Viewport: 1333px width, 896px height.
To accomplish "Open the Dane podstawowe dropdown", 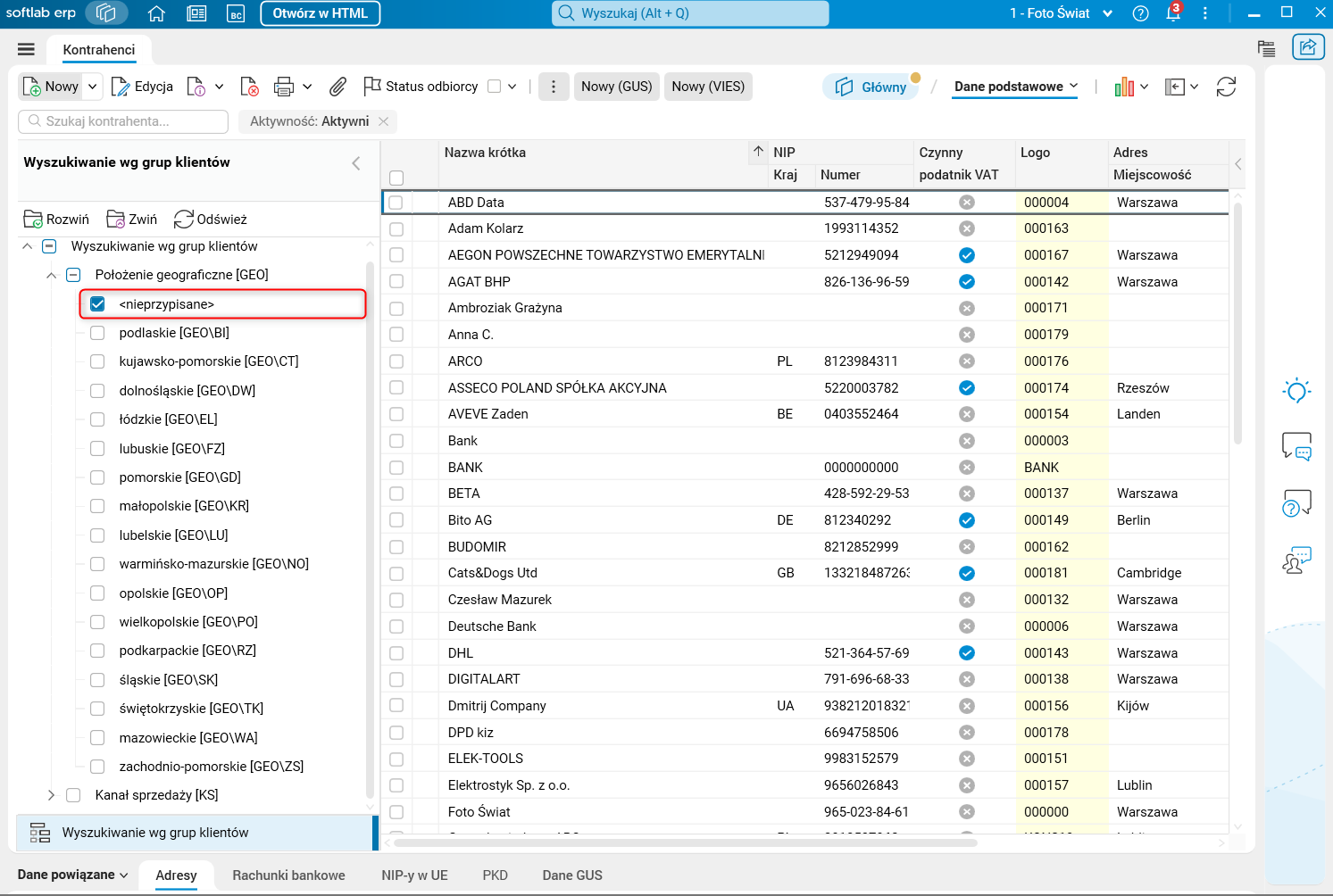I will (x=1016, y=87).
